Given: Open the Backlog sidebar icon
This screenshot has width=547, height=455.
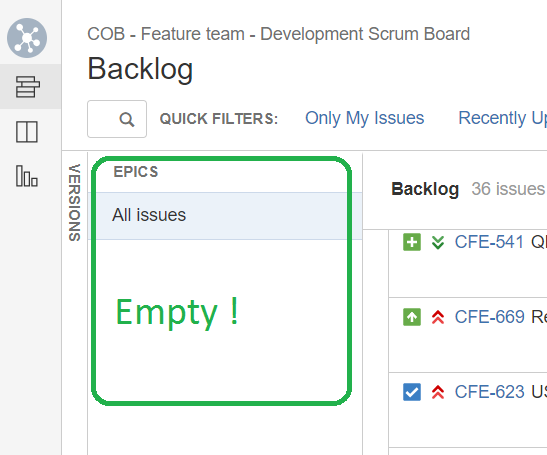Looking at the screenshot, I should point(28,87).
